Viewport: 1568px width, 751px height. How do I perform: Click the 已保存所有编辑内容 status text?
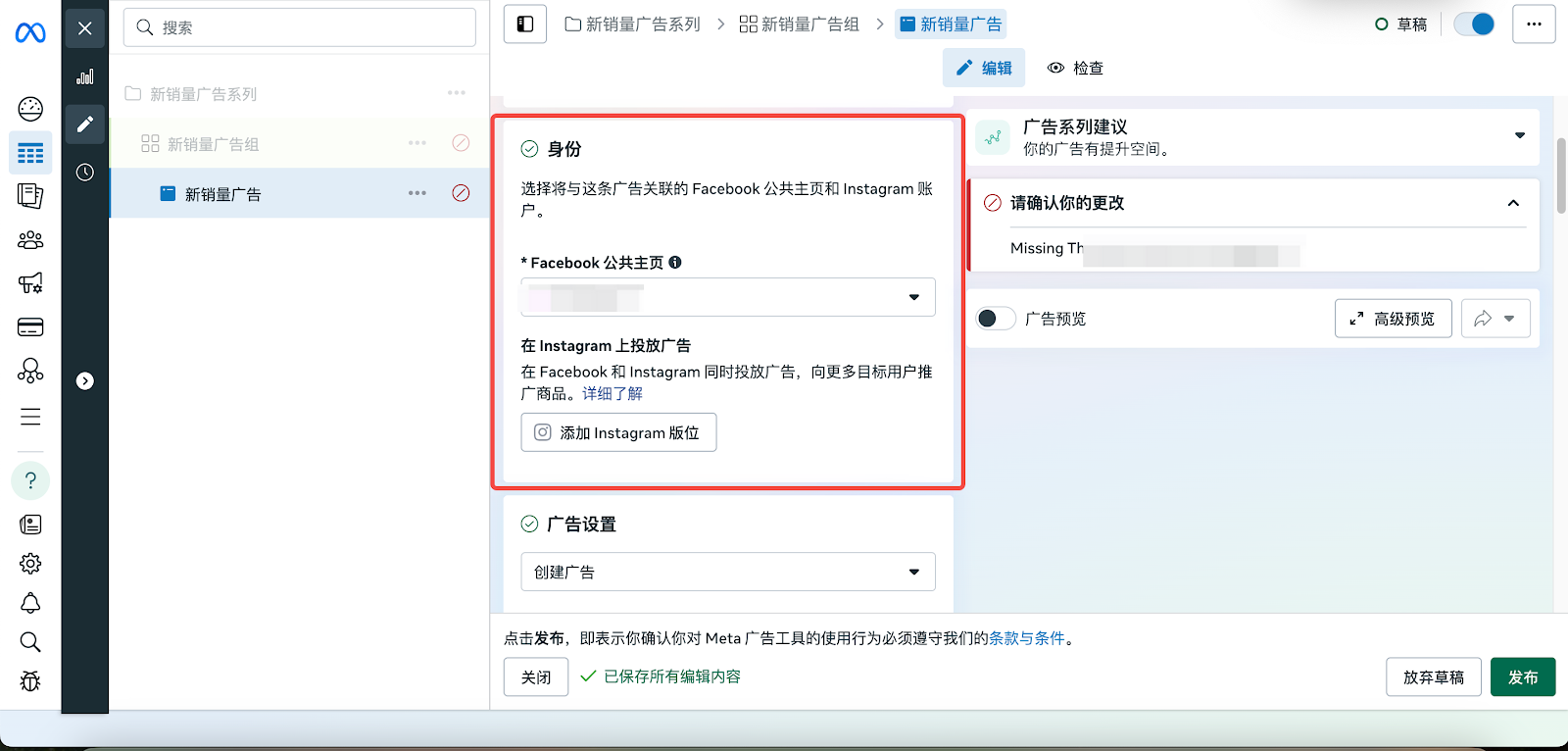tap(672, 676)
